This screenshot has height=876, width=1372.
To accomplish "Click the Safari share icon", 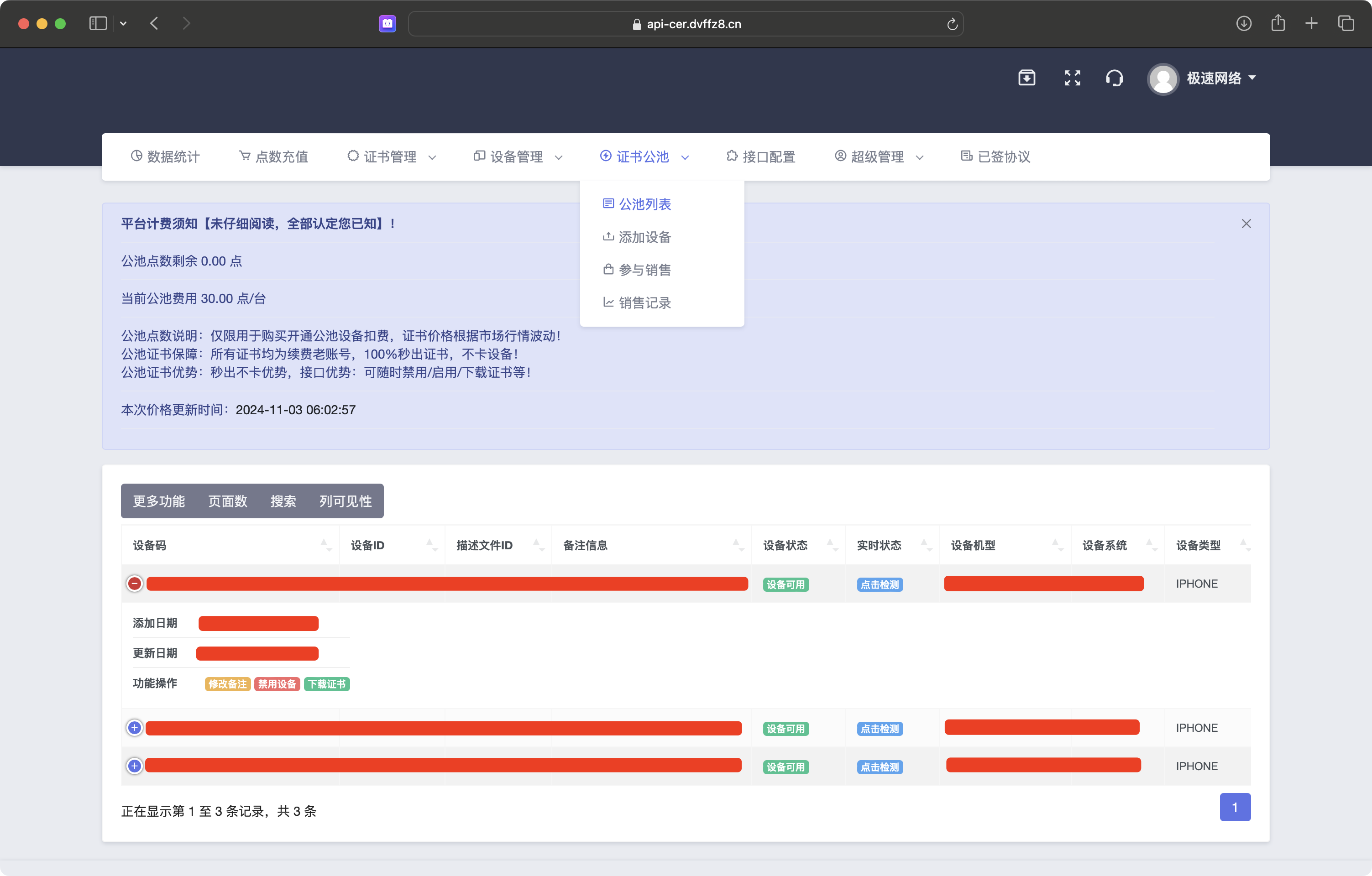I will 1278,23.
